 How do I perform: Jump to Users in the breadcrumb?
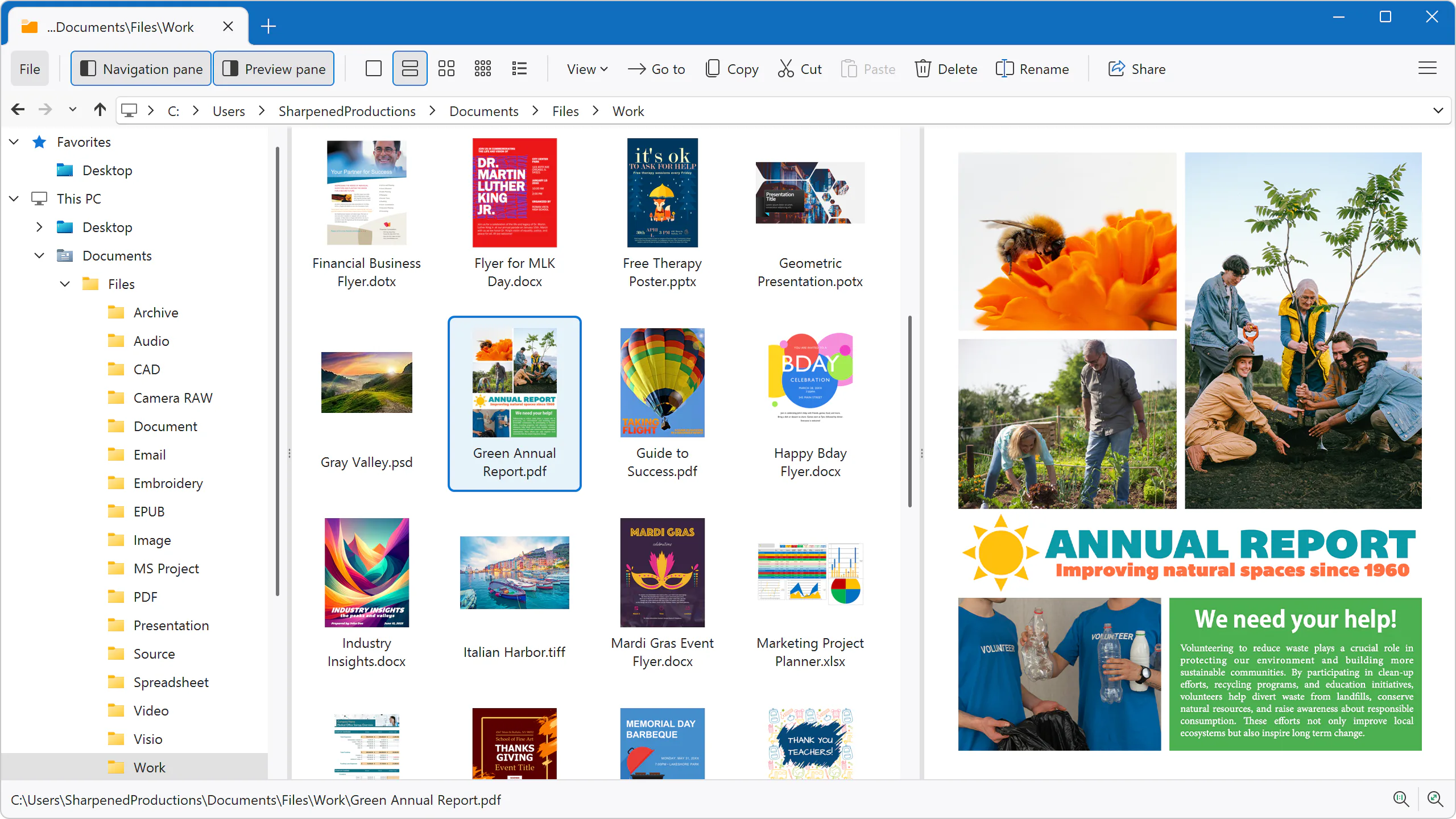229,111
